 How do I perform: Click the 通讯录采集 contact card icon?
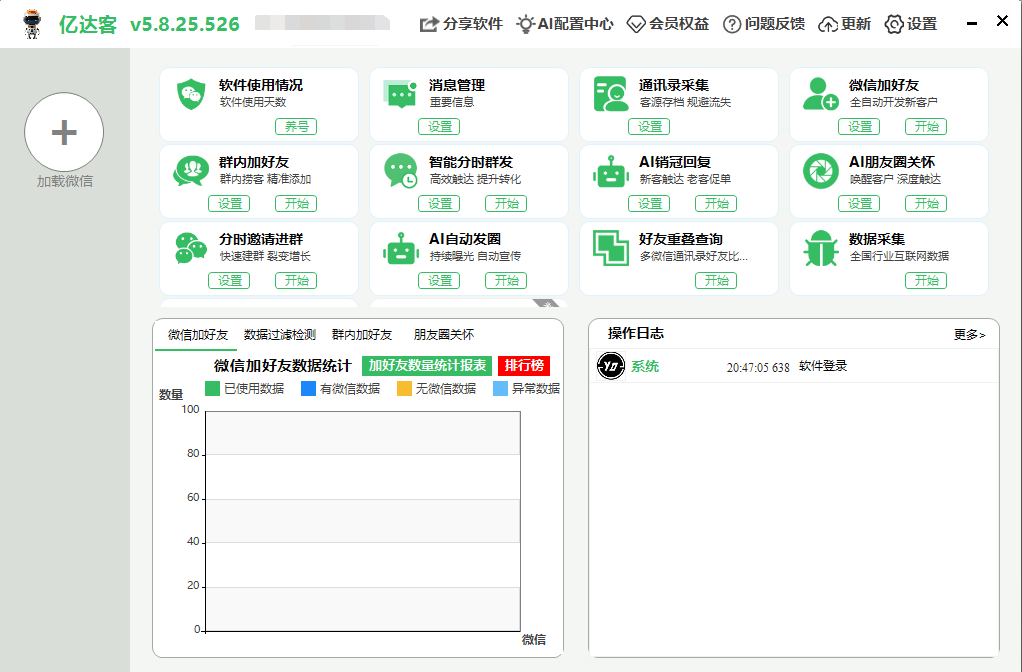[x=611, y=94]
